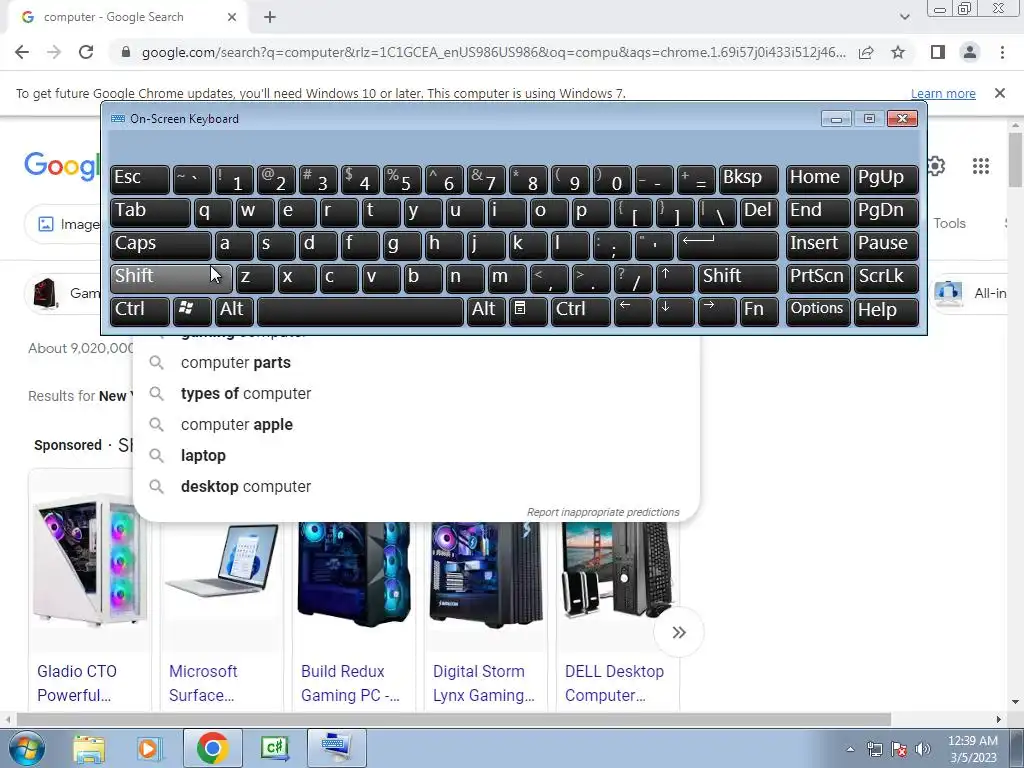Open On-Screen Keyboard Options
The width and height of the screenshot is (1024, 768).
tap(818, 311)
